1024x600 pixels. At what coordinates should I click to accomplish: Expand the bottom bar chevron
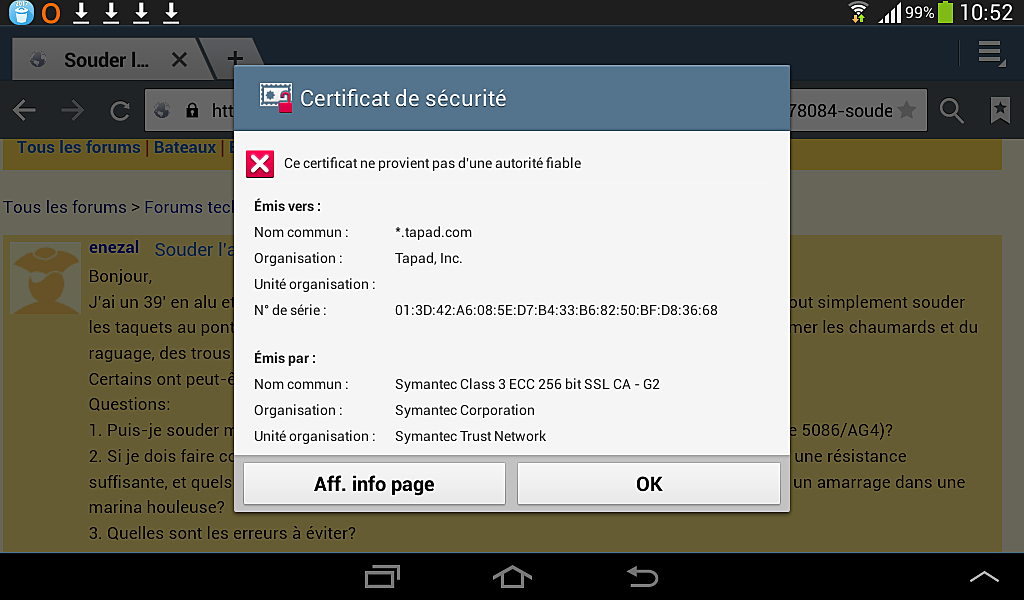click(984, 576)
